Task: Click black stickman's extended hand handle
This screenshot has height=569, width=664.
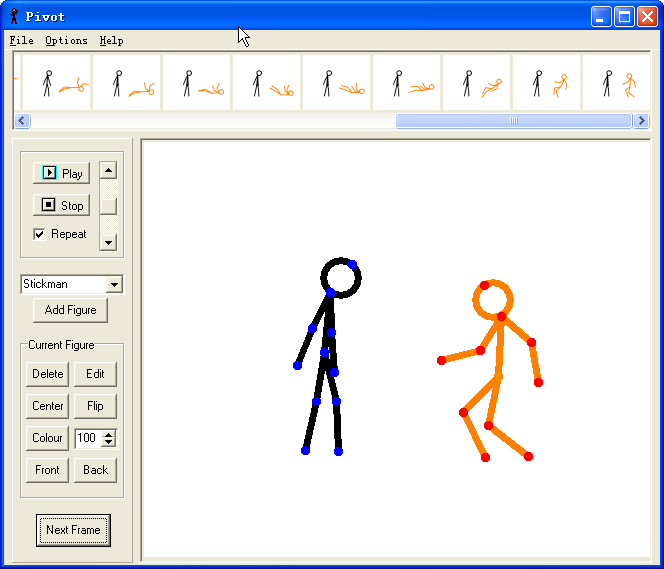Action: [x=297, y=365]
